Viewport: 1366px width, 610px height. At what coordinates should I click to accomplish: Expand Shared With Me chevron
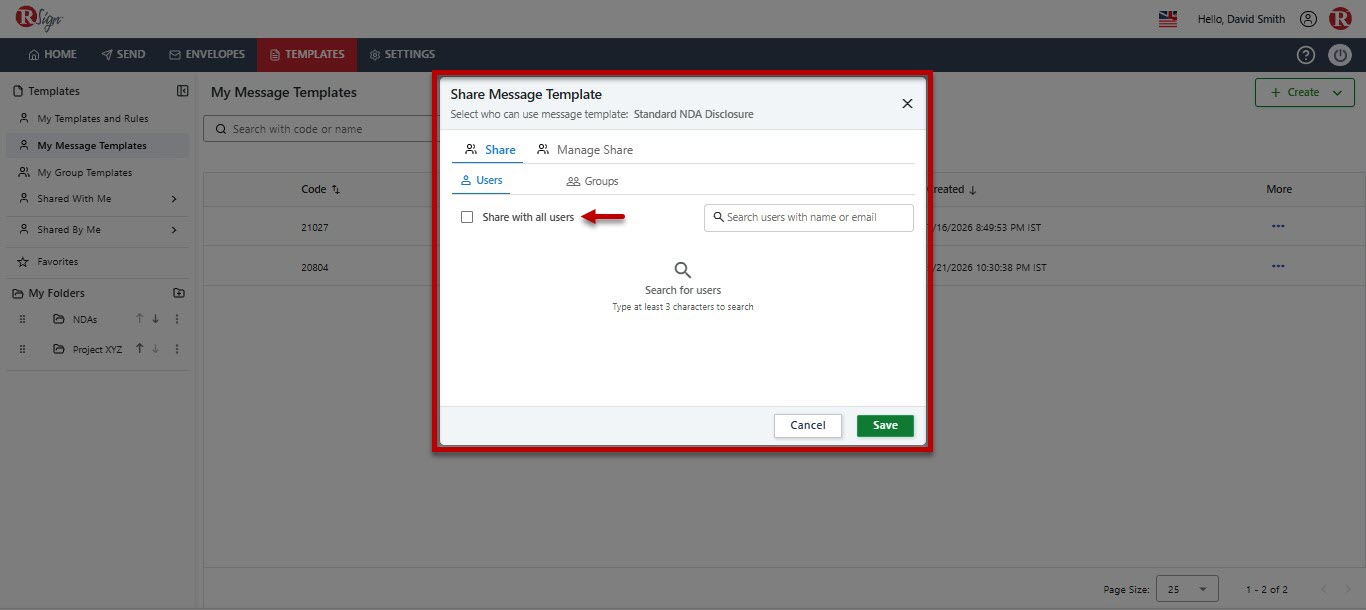click(174, 199)
